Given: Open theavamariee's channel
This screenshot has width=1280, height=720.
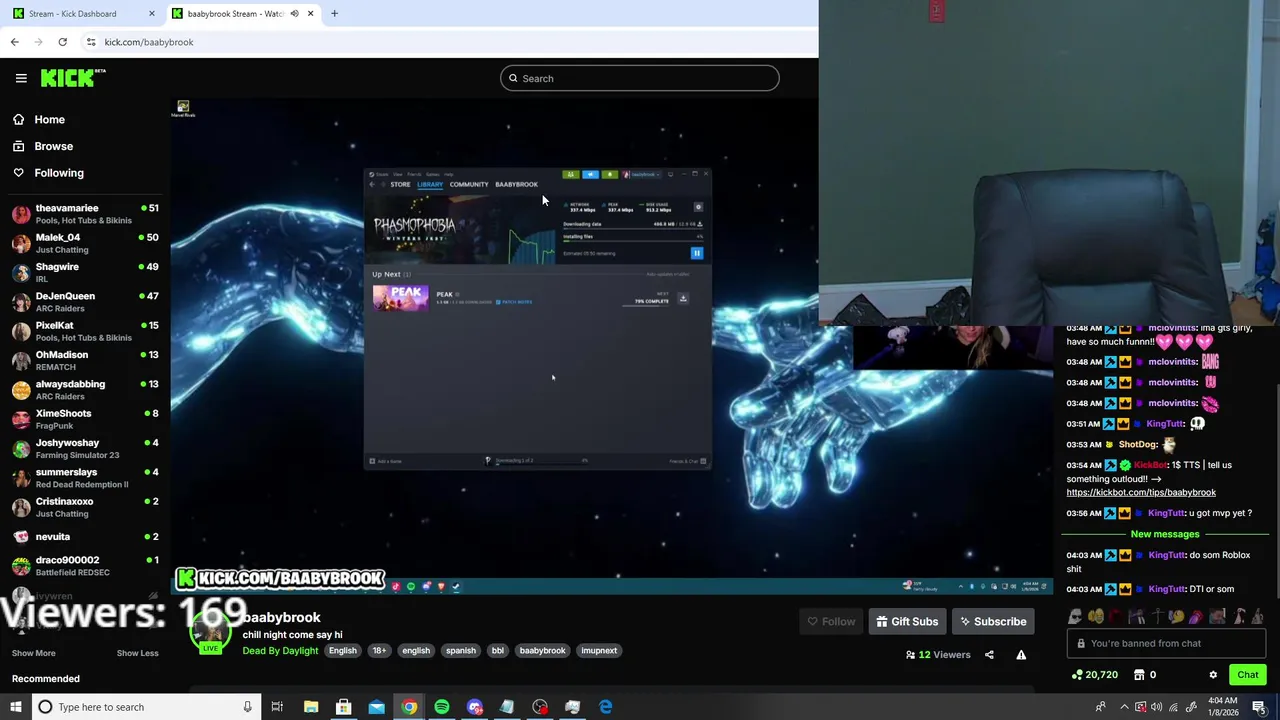Looking at the screenshot, I should (x=85, y=213).
